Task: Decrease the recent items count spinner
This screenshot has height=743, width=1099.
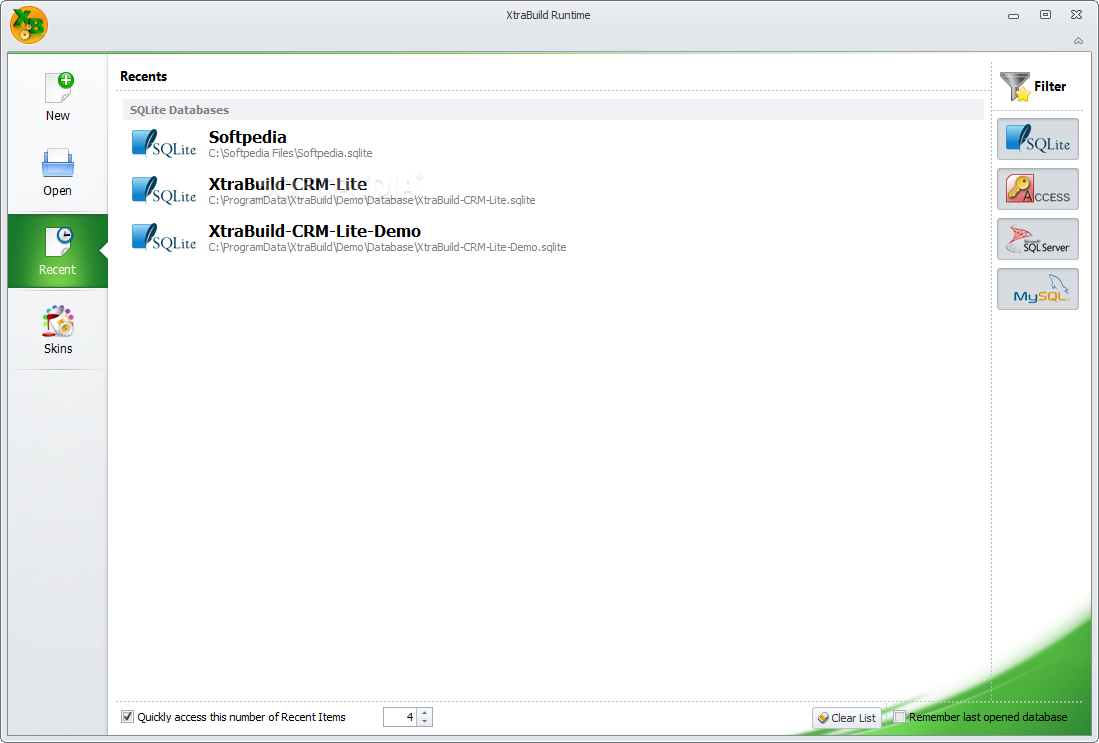Action: pyautogui.click(x=425, y=721)
